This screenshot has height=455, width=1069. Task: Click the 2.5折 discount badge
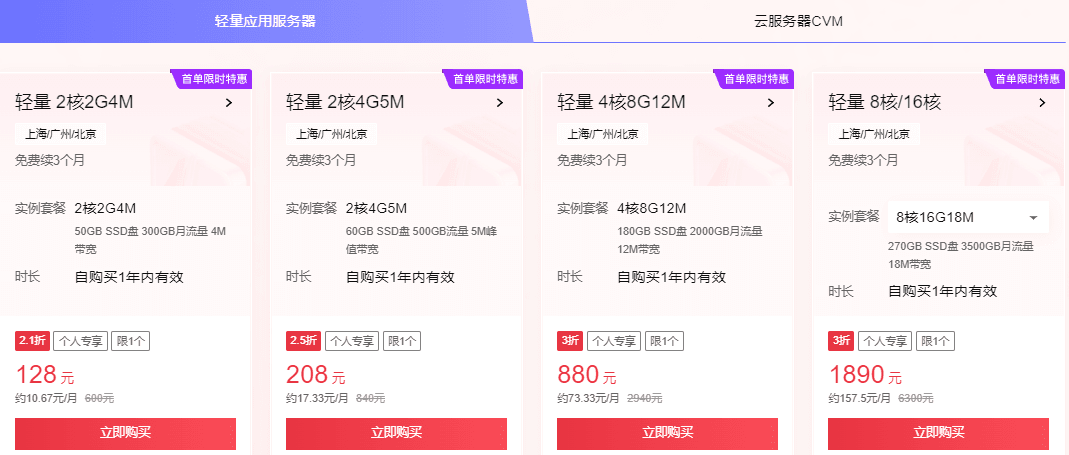(x=302, y=341)
